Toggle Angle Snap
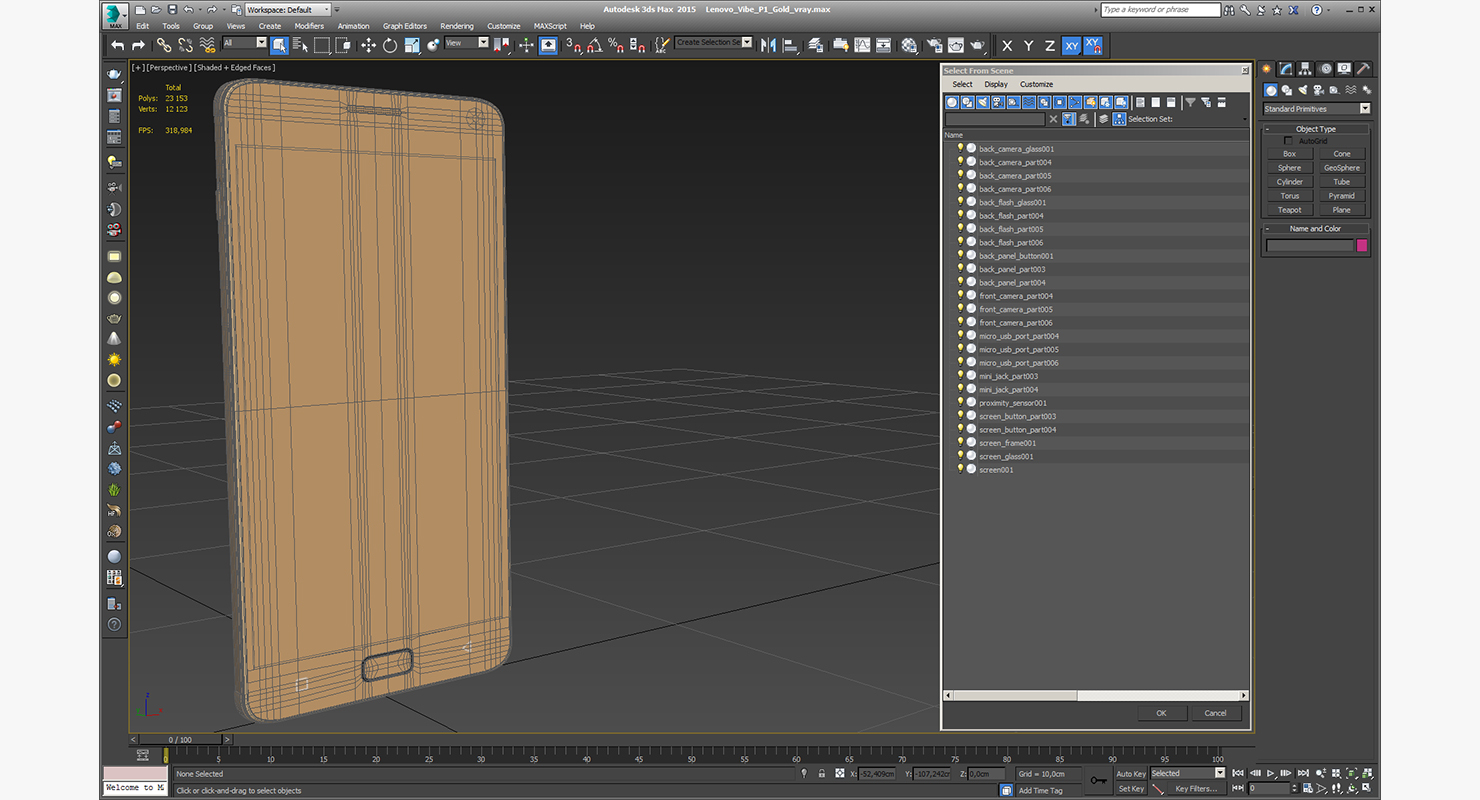 click(x=595, y=45)
